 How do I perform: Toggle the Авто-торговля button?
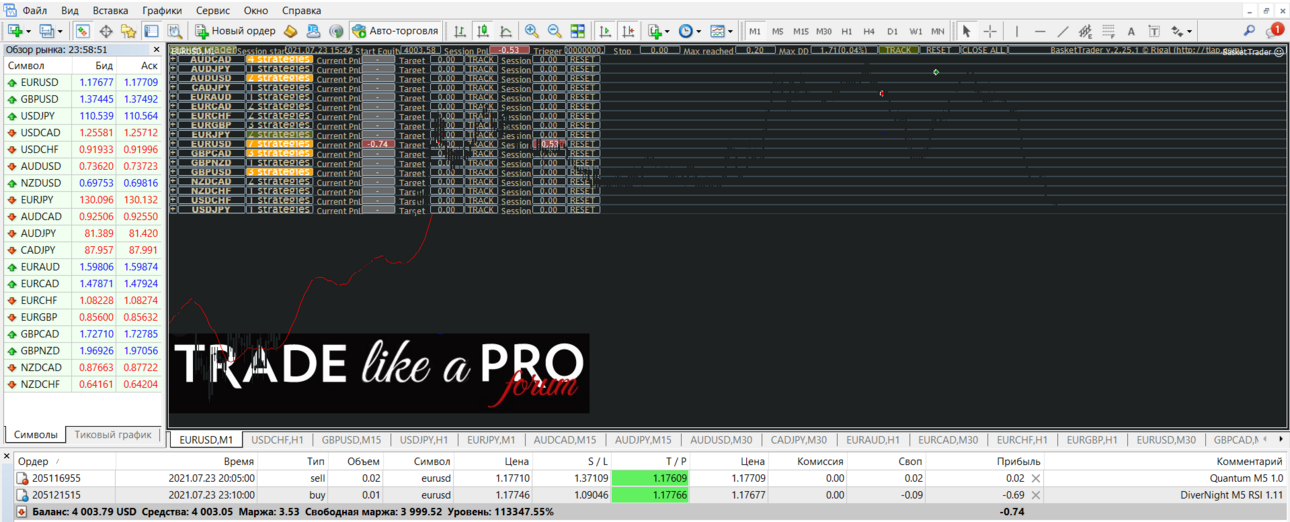point(395,31)
